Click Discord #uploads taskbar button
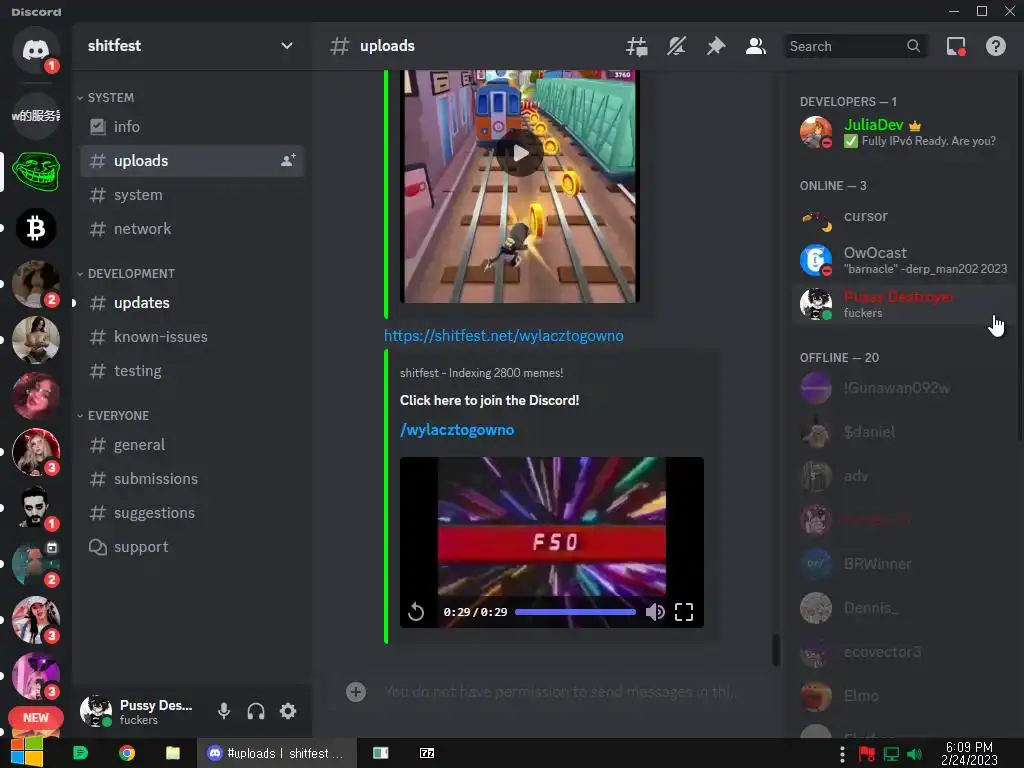The image size is (1024, 768). pyautogui.click(x=277, y=753)
